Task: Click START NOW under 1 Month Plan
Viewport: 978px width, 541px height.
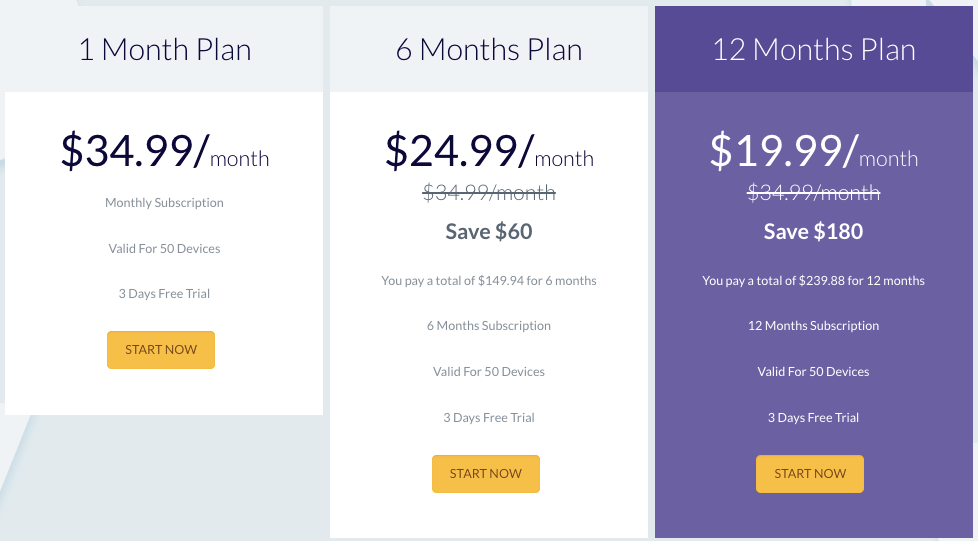Action: 161,350
